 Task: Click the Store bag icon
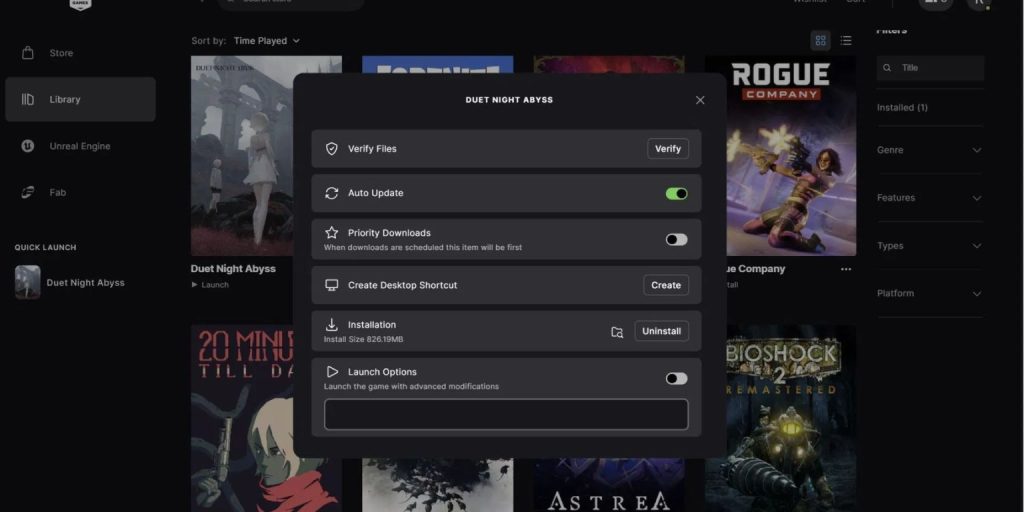tap(28, 53)
